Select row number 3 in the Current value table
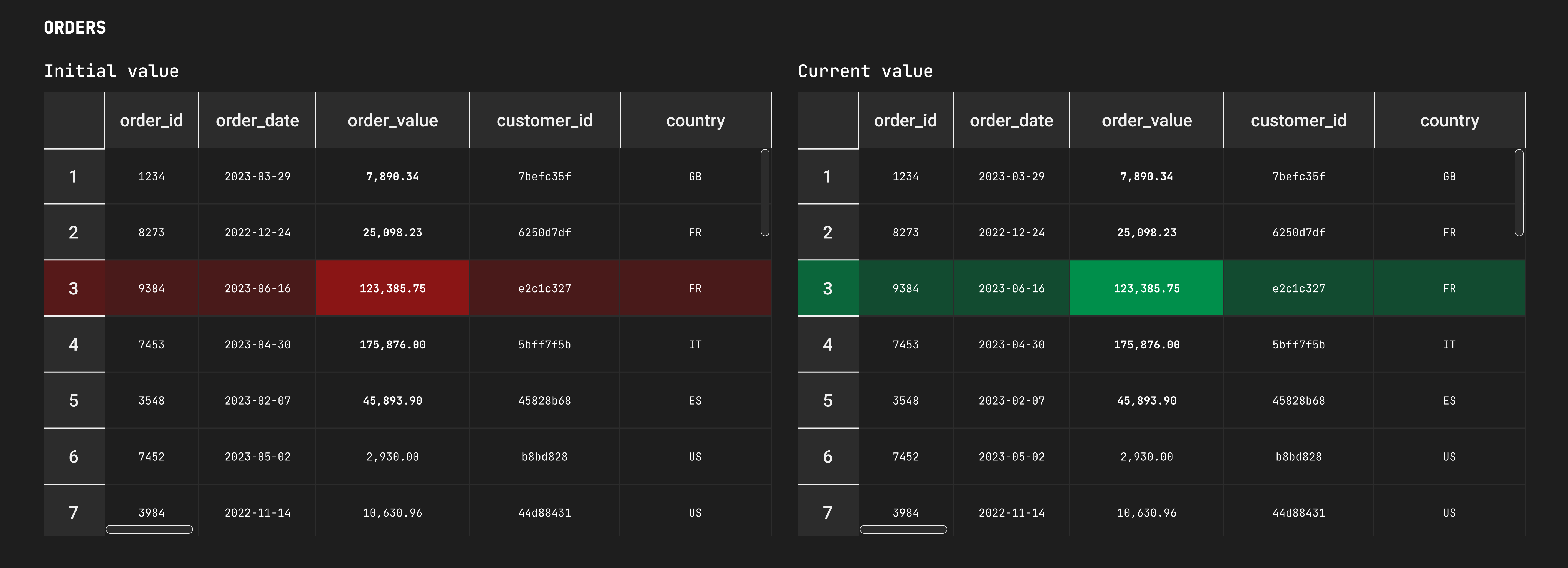1568x568 pixels. 827,288
